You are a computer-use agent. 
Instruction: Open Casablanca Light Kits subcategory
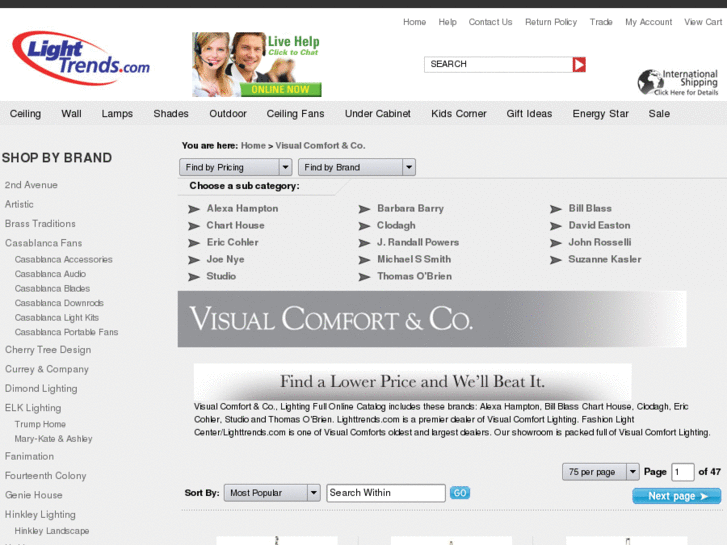point(57,318)
